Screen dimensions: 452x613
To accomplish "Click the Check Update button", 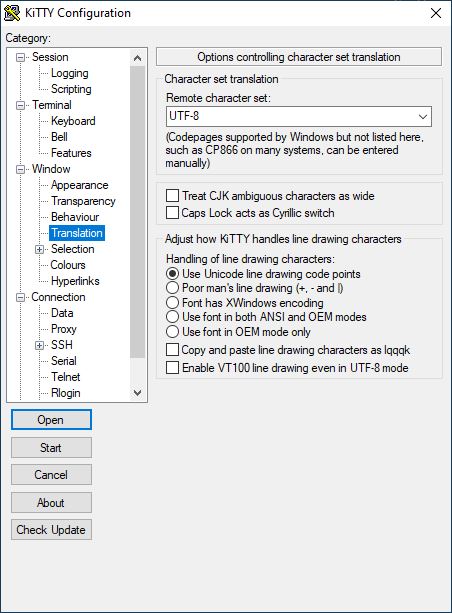I will click(x=51, y=530).
